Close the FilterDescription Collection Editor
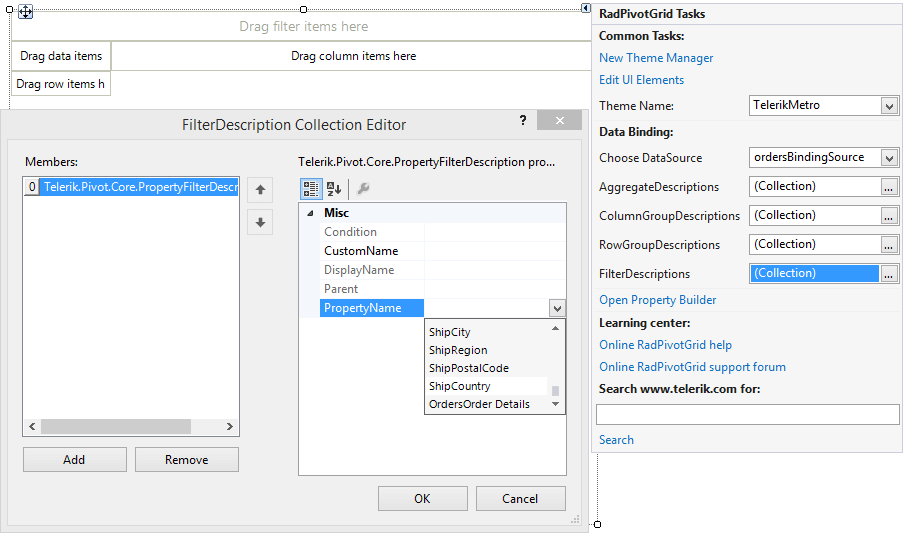 point(559,120)
